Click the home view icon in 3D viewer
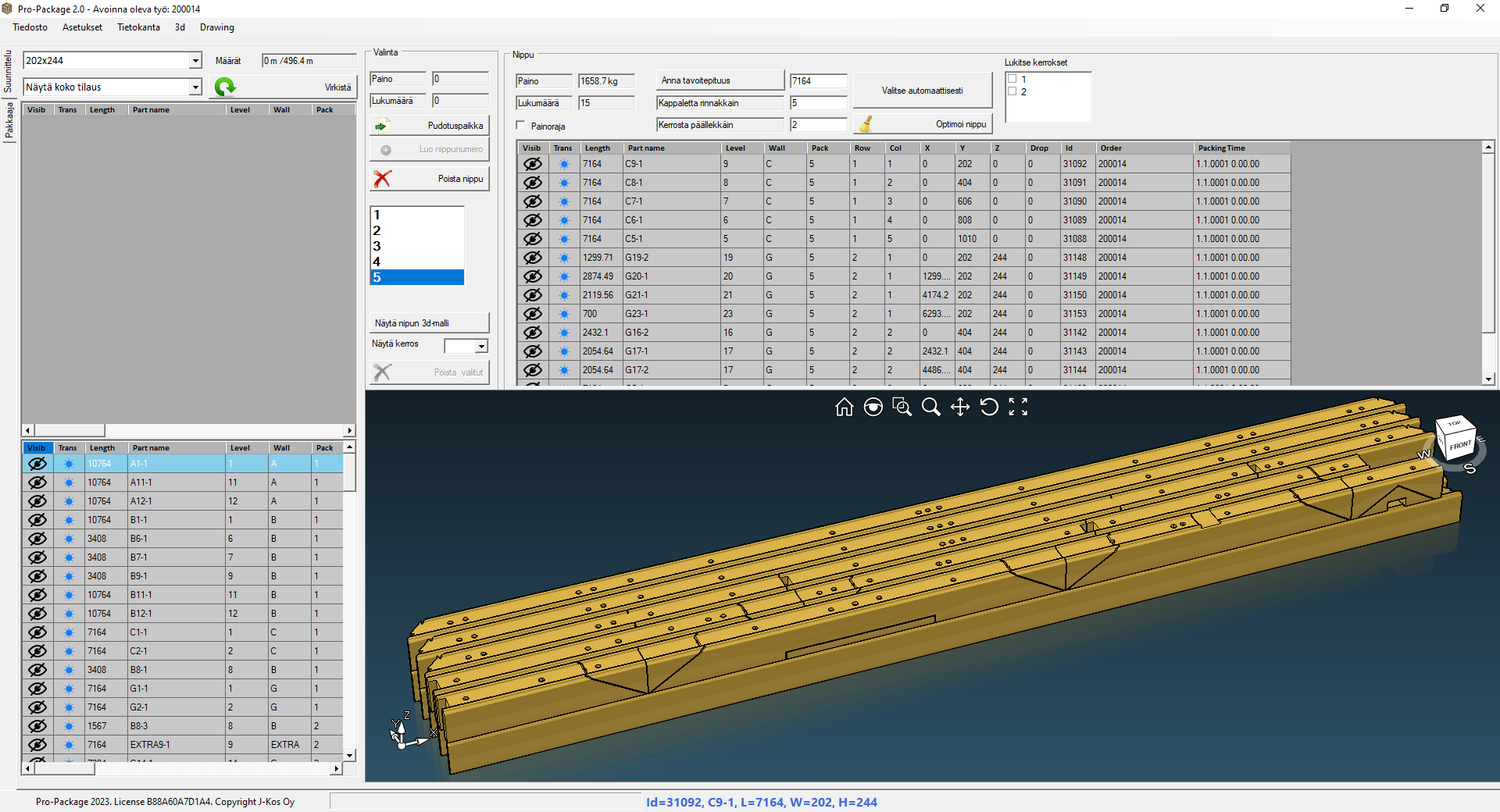The image size is (1500, 812). (x=844, y=407)
